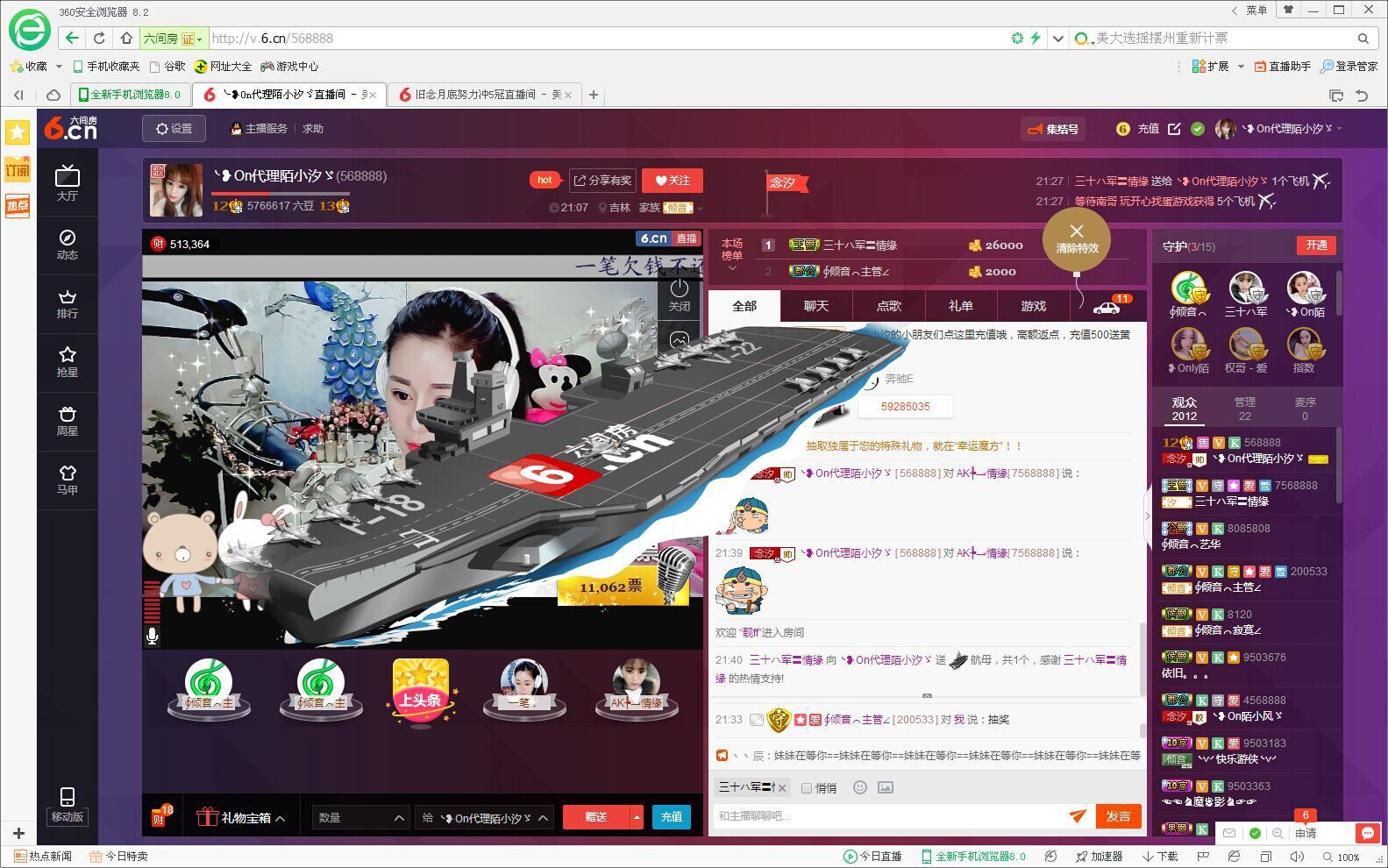Open the 动态 feed sidebar icon
The image size is (1388, 868).
[68, 244]
